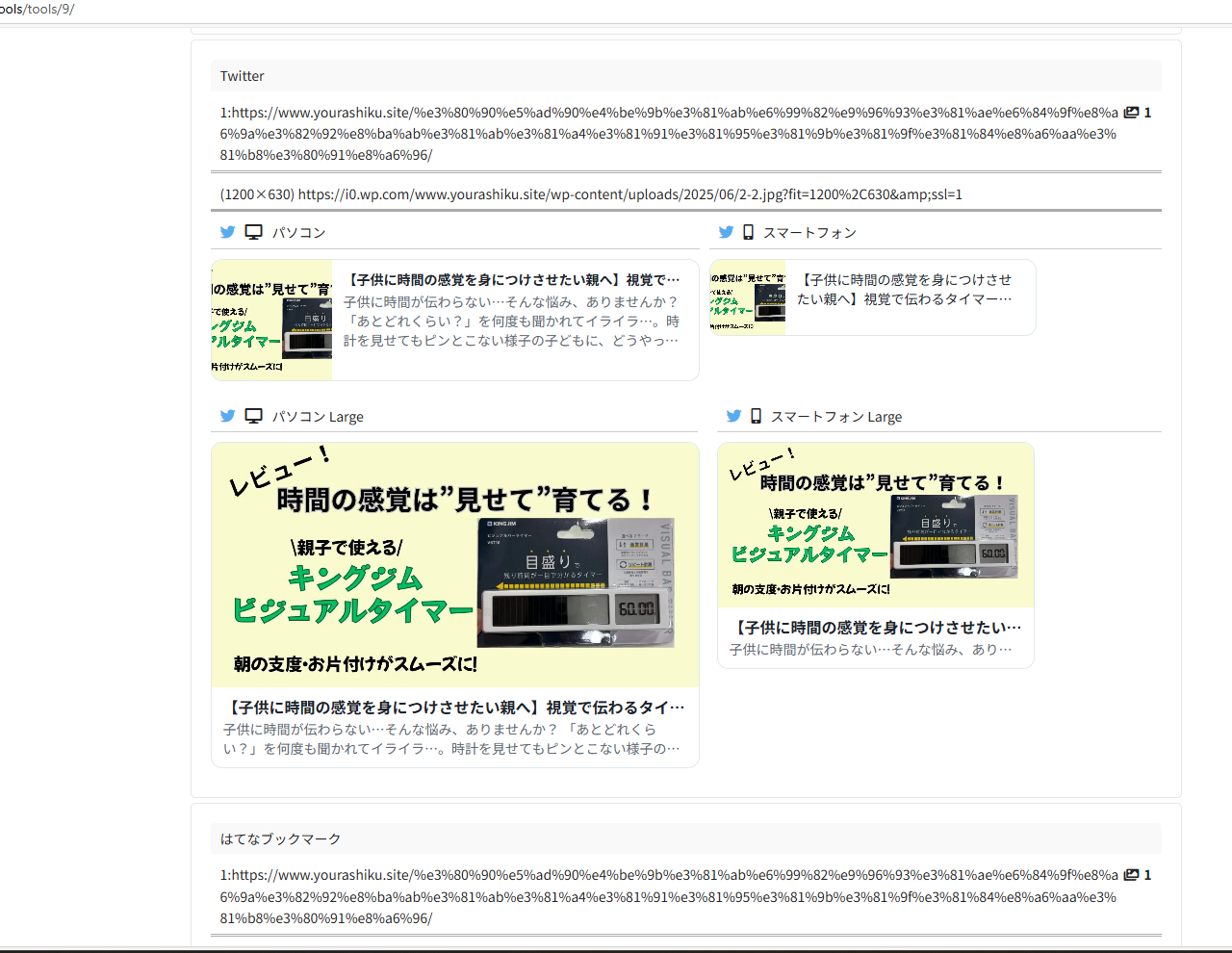Click the スマートフォン small card title text
This screenshot has height=953, width=1232.
(x=905, y=290)
